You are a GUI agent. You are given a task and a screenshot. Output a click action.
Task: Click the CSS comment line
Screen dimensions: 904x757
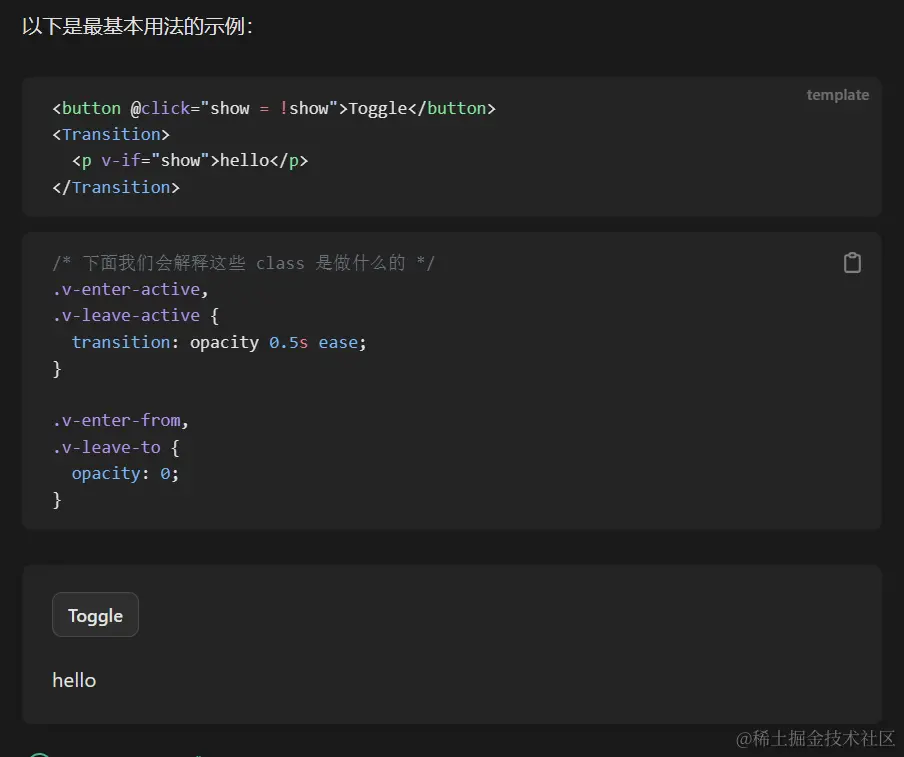pyautogui.click(x=244, y=263)
